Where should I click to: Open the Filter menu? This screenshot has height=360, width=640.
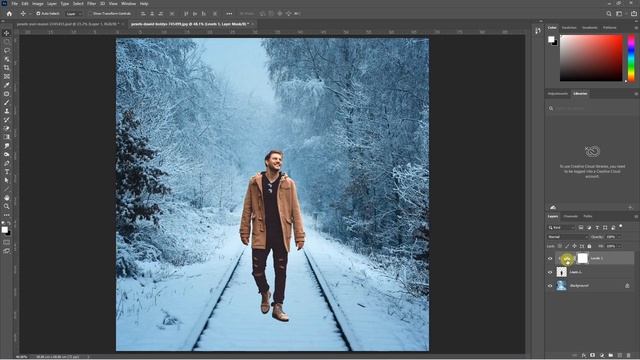[91, 4]
